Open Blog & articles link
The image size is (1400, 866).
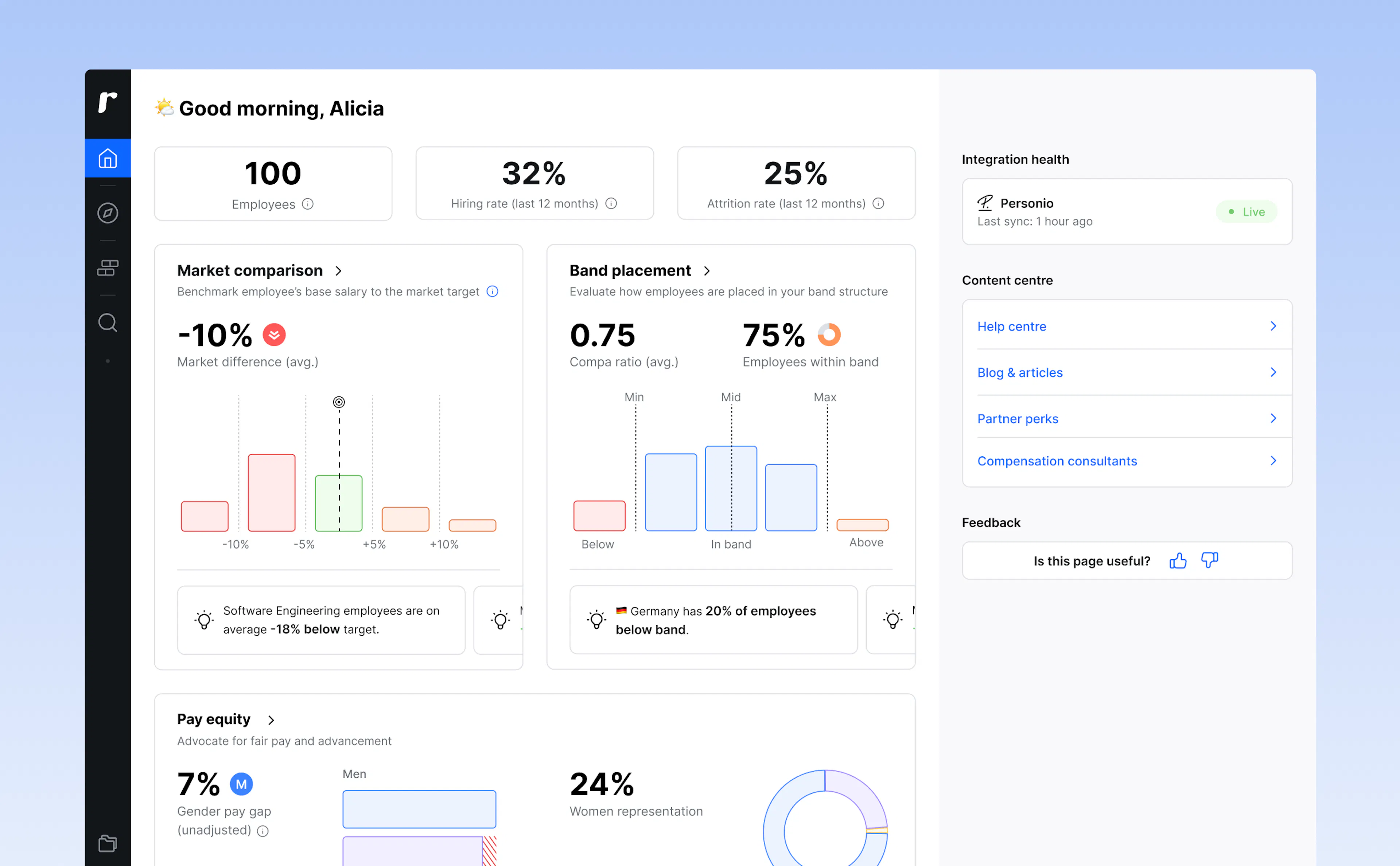tap(1127, 372)
